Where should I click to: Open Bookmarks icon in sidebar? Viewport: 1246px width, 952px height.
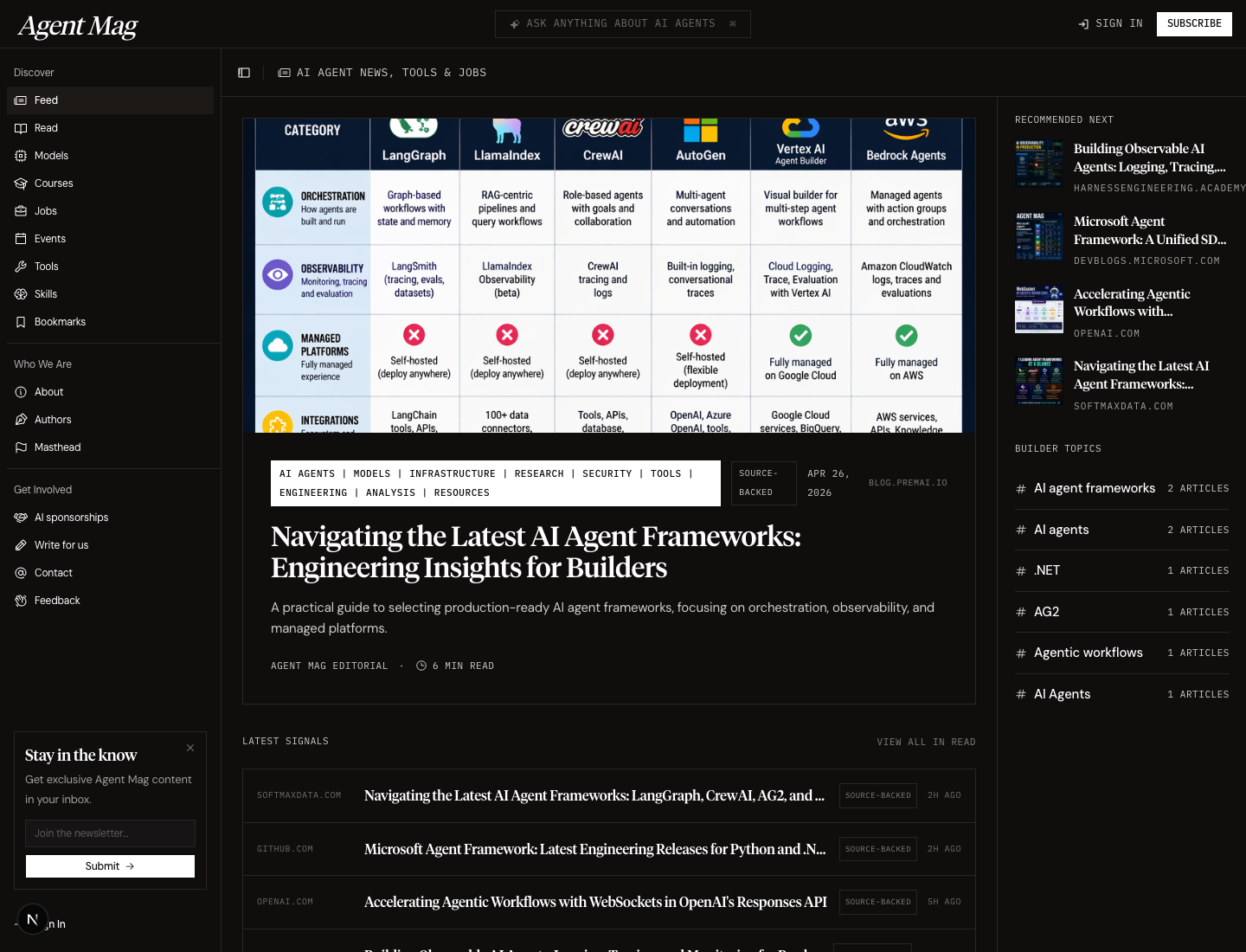click(21, 322)
